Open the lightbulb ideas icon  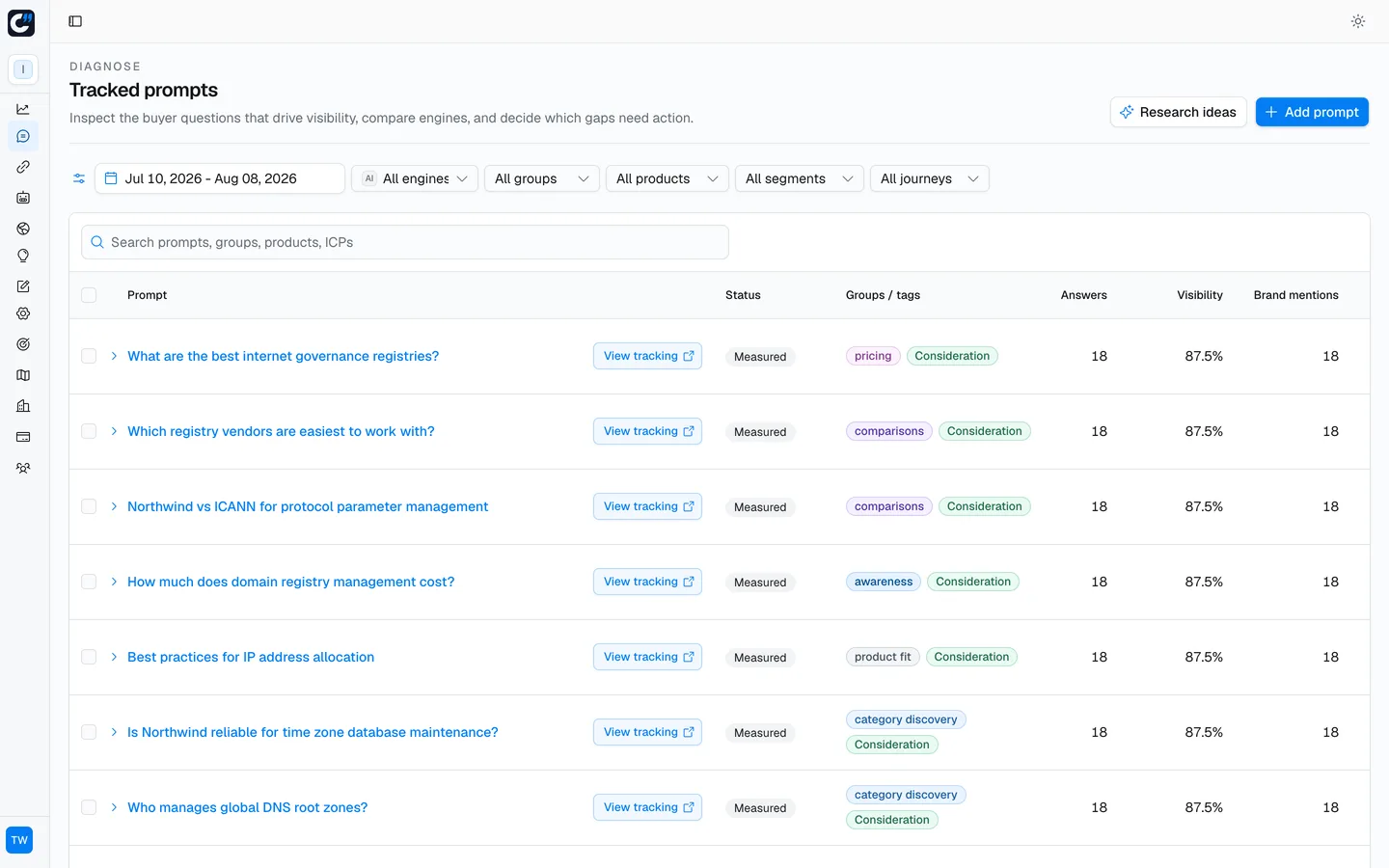point(23,256)
